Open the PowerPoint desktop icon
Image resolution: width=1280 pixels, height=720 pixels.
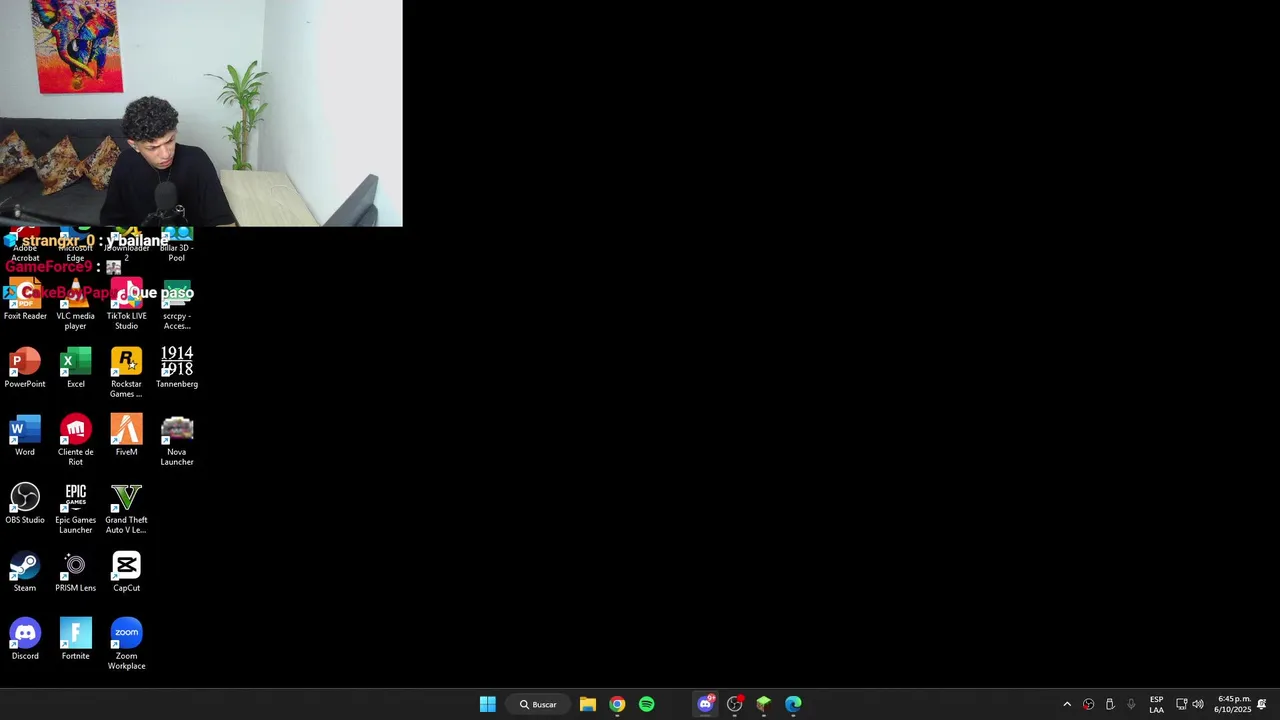click(25, 368)
